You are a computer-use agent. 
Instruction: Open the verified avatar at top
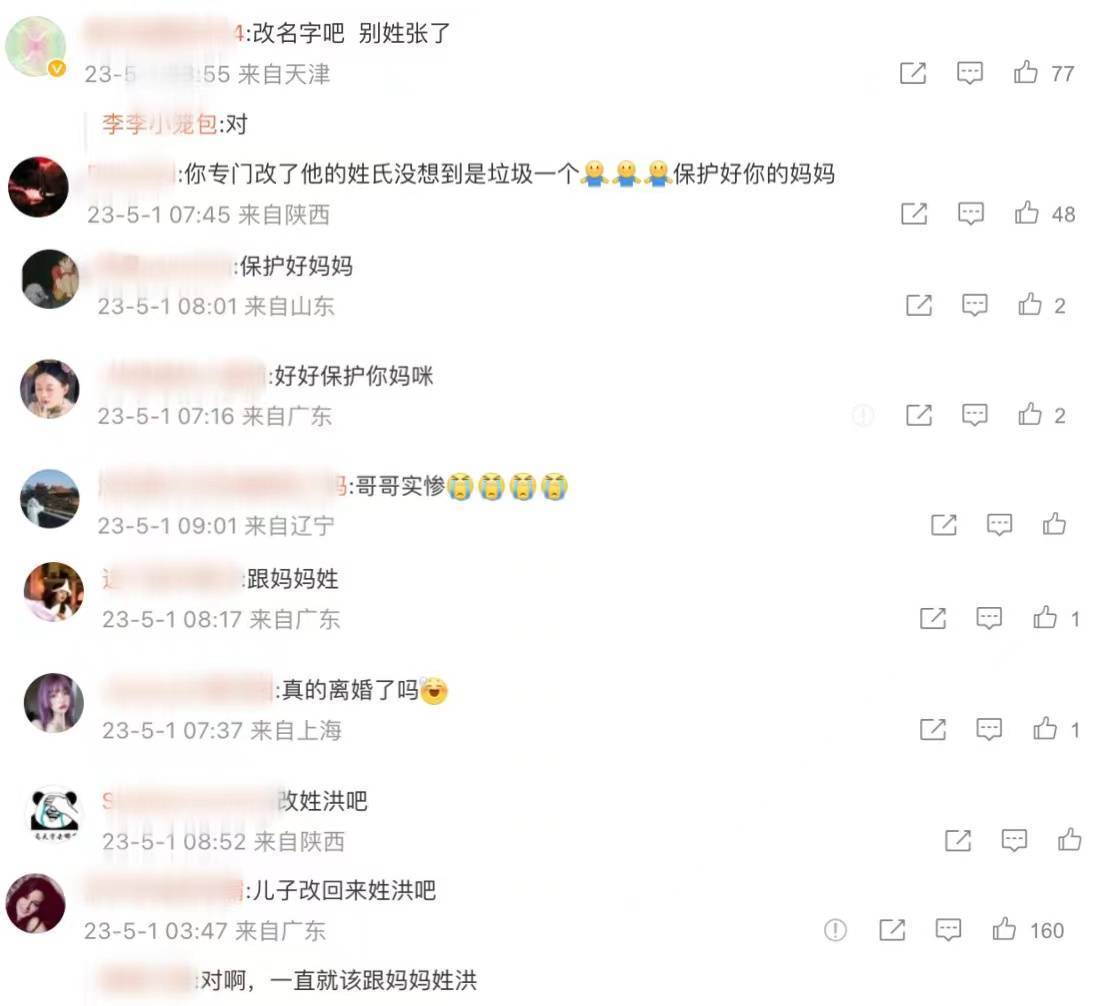pyautogui.click(x=35, y=46)
